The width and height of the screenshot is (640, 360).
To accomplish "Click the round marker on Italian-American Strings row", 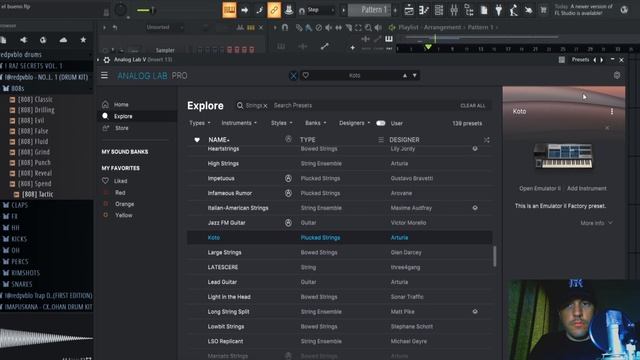I will 475,208.
